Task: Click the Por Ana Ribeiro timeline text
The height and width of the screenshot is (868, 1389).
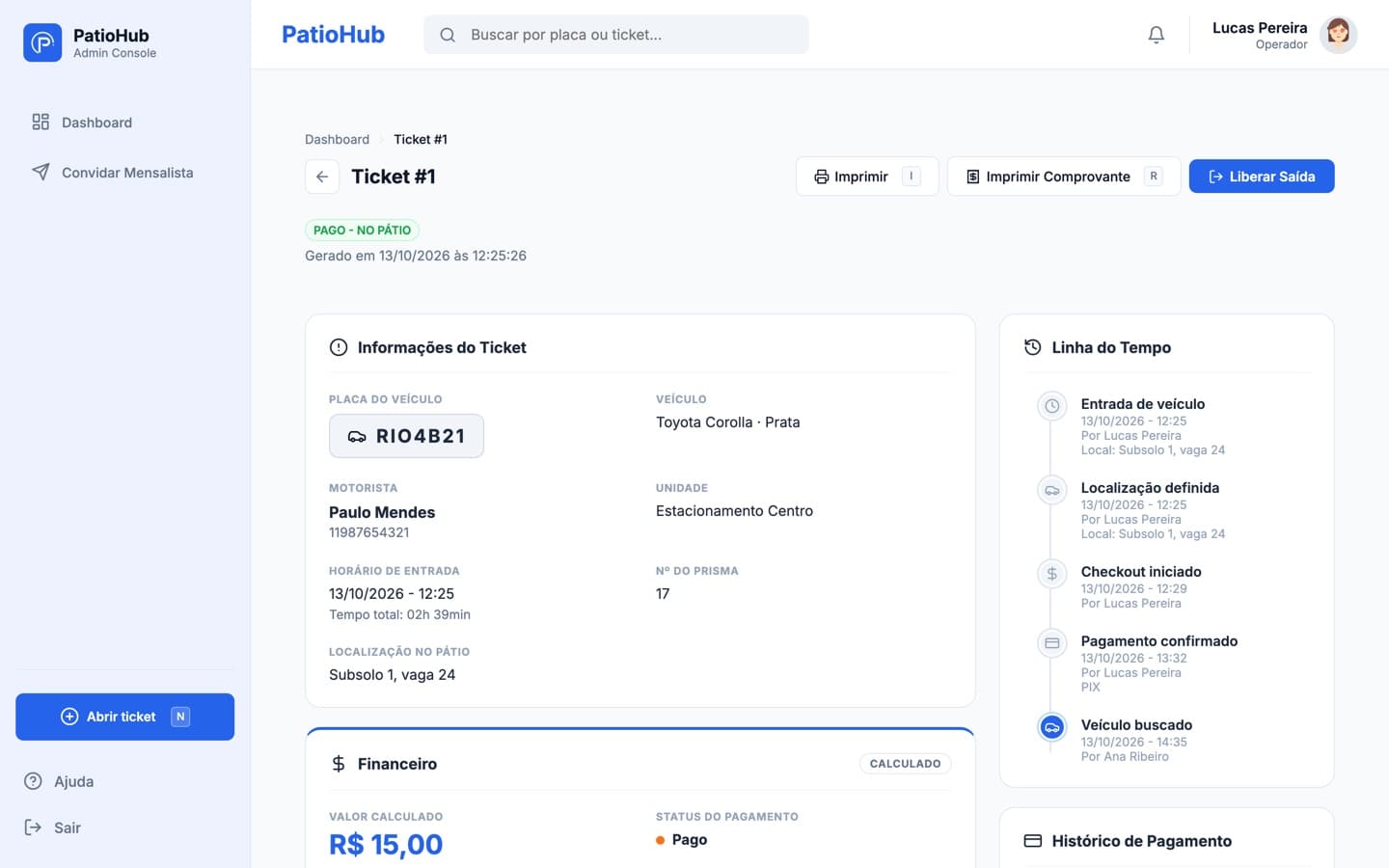Action: (x=1125, y=757)
